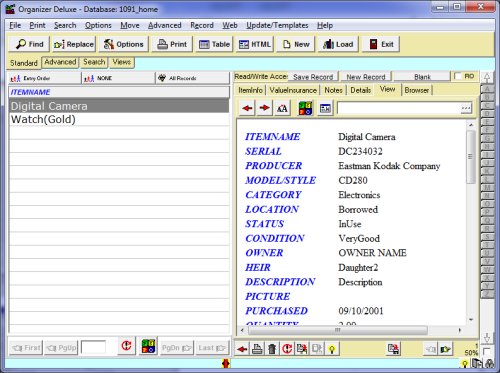500x373 pixels.
Task: Open the Help menu
Action: point(325,25)
